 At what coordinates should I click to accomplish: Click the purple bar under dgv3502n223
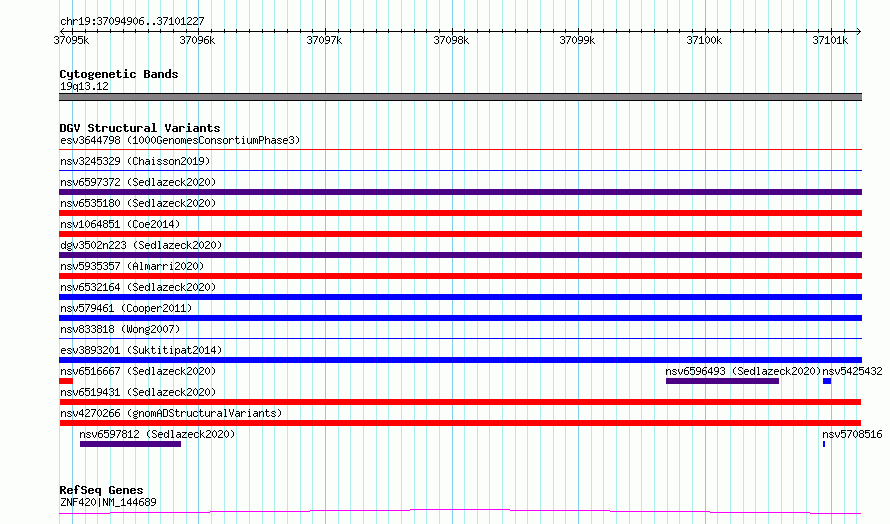coord(460,255)
